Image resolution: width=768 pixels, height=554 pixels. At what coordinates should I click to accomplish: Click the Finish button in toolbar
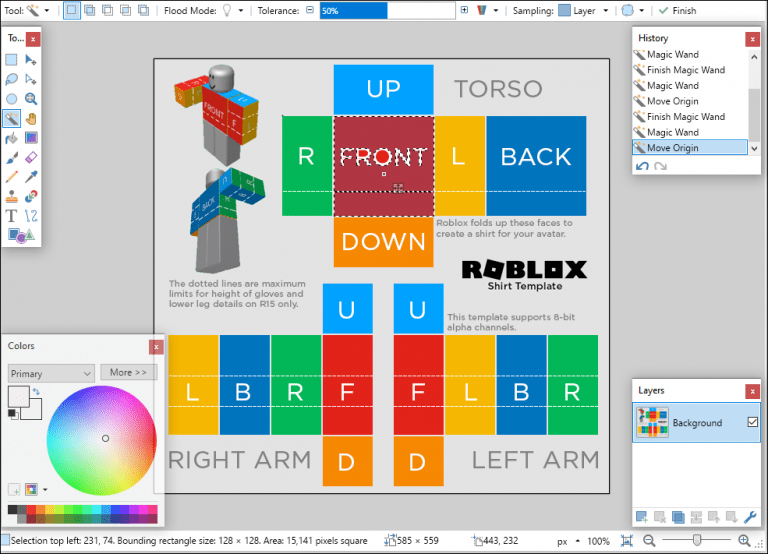click(678, 10)
